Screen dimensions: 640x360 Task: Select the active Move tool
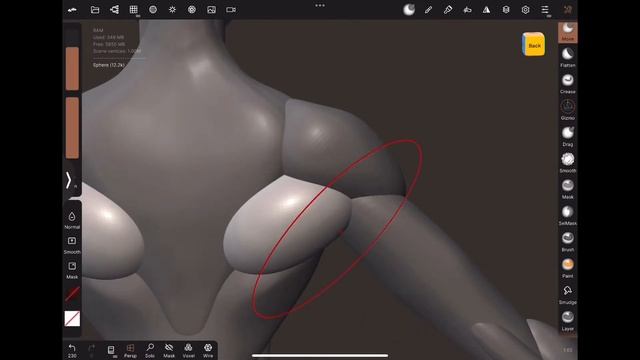tap(568, 32)
